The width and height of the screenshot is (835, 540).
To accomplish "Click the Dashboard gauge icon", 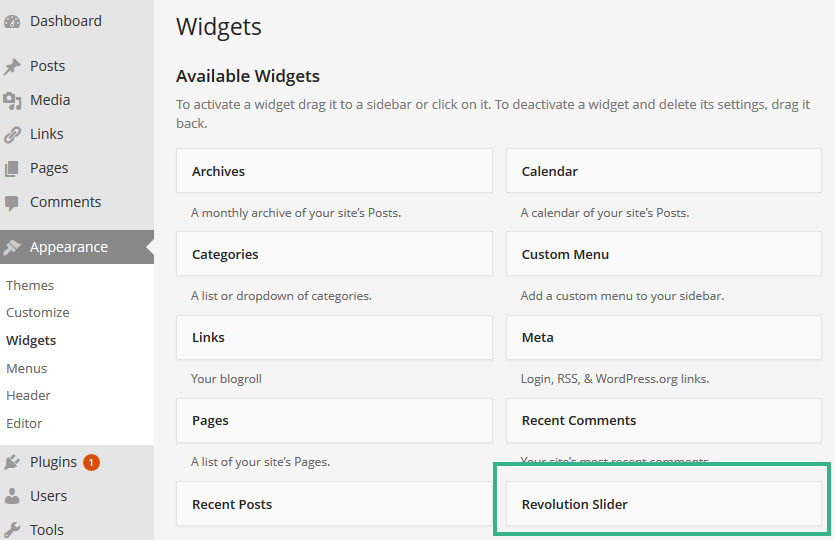I will [12, 21].
